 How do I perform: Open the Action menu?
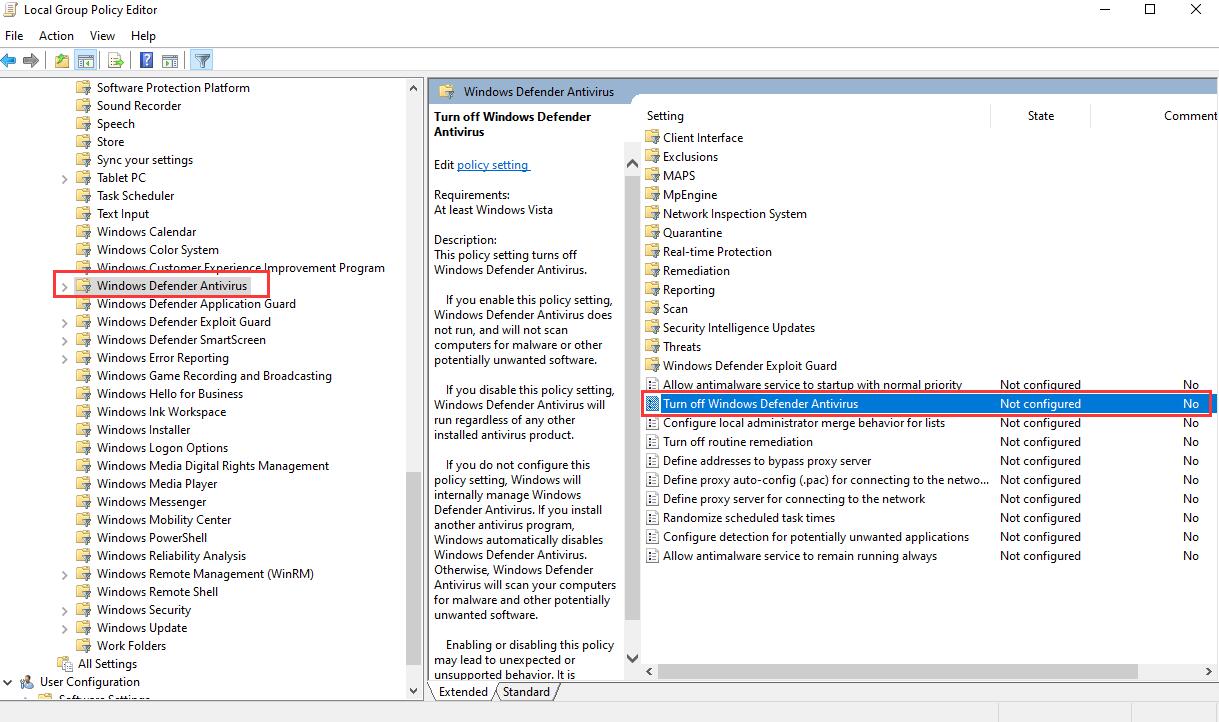tap(57, 36)
